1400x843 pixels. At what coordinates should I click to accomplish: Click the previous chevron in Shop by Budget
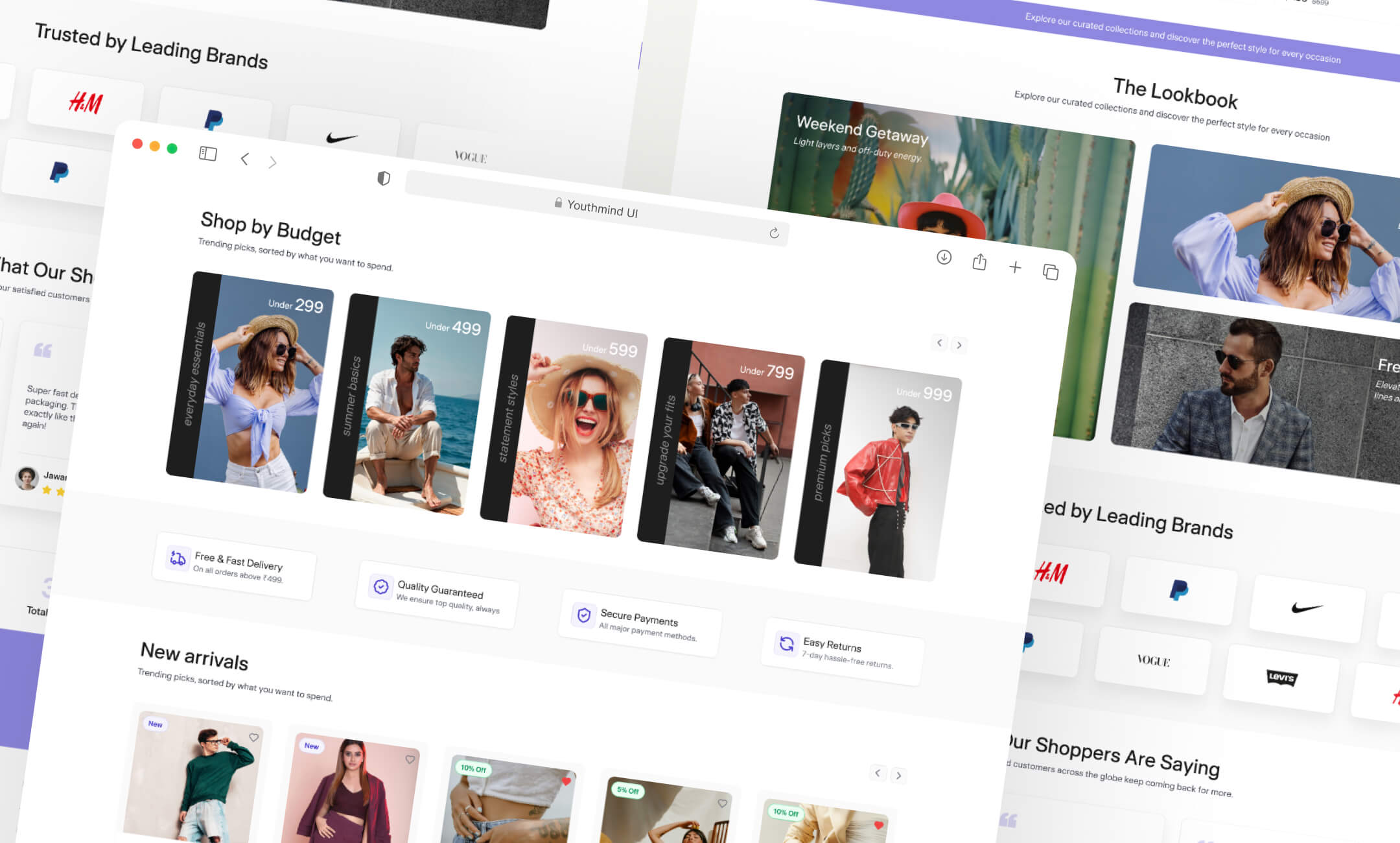(939, 342)
